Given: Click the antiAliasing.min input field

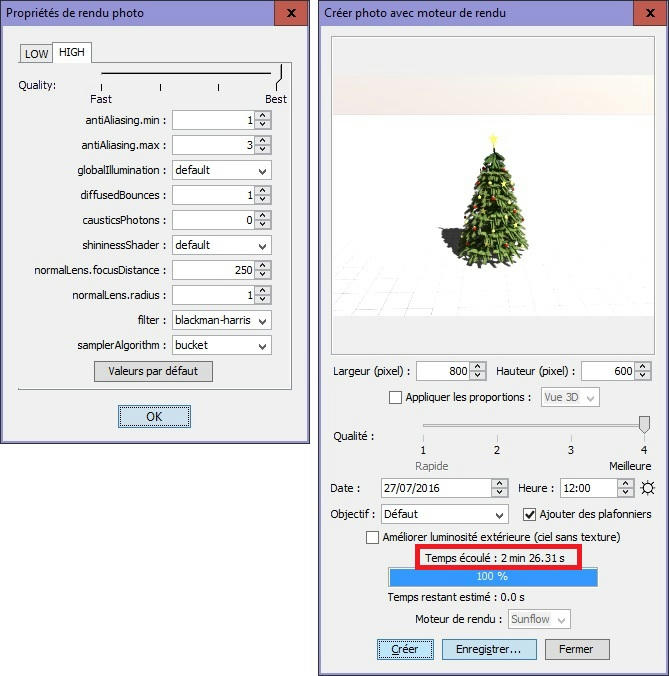Looking at the screenshot, I should pos(213,120).
